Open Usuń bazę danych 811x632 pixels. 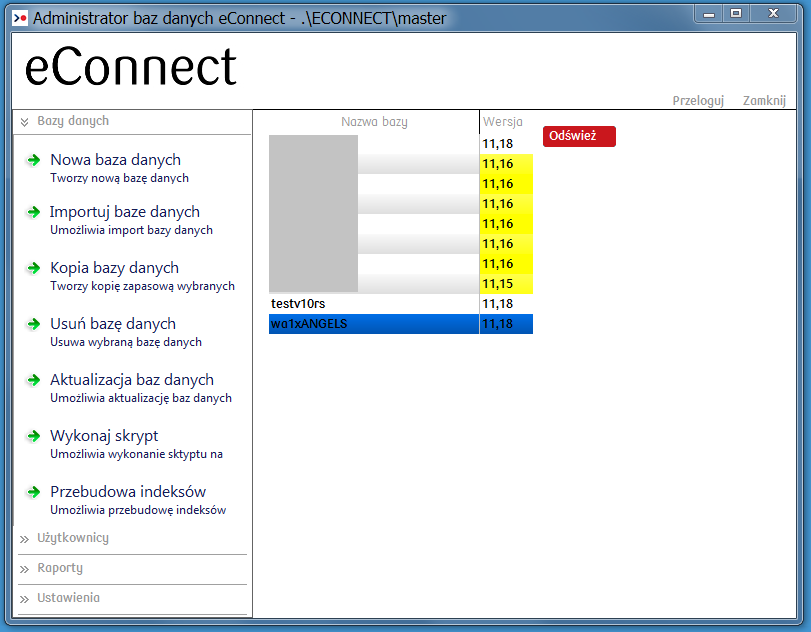coord(113,324)
